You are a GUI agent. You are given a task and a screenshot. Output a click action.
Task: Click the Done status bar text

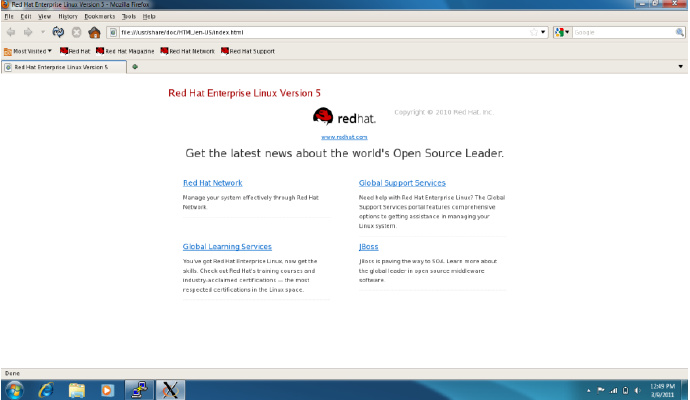click(x=12, y=373)
